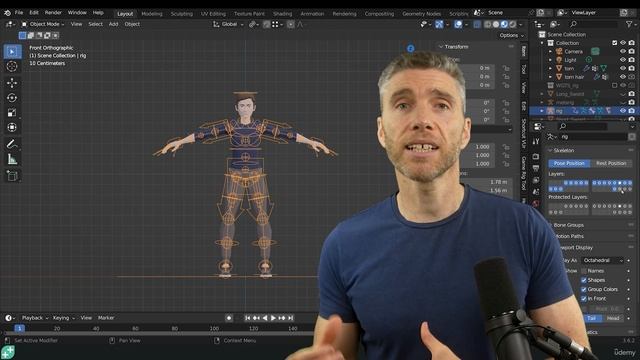
Task: Click the Light object icon in outliner
Action: point(559,60)
